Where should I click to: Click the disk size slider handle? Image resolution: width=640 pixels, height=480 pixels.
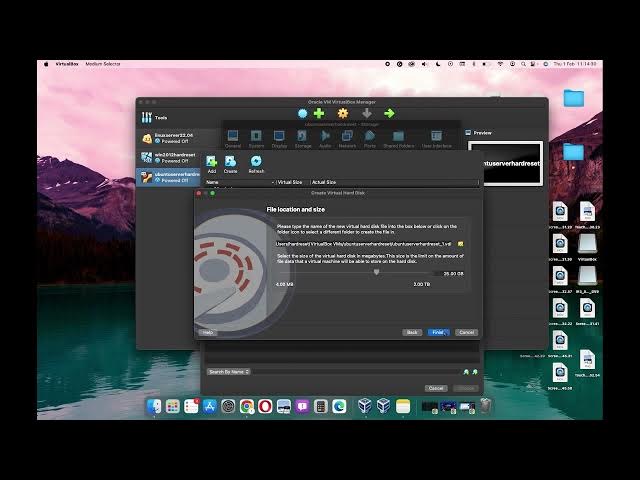pos(376,272)
